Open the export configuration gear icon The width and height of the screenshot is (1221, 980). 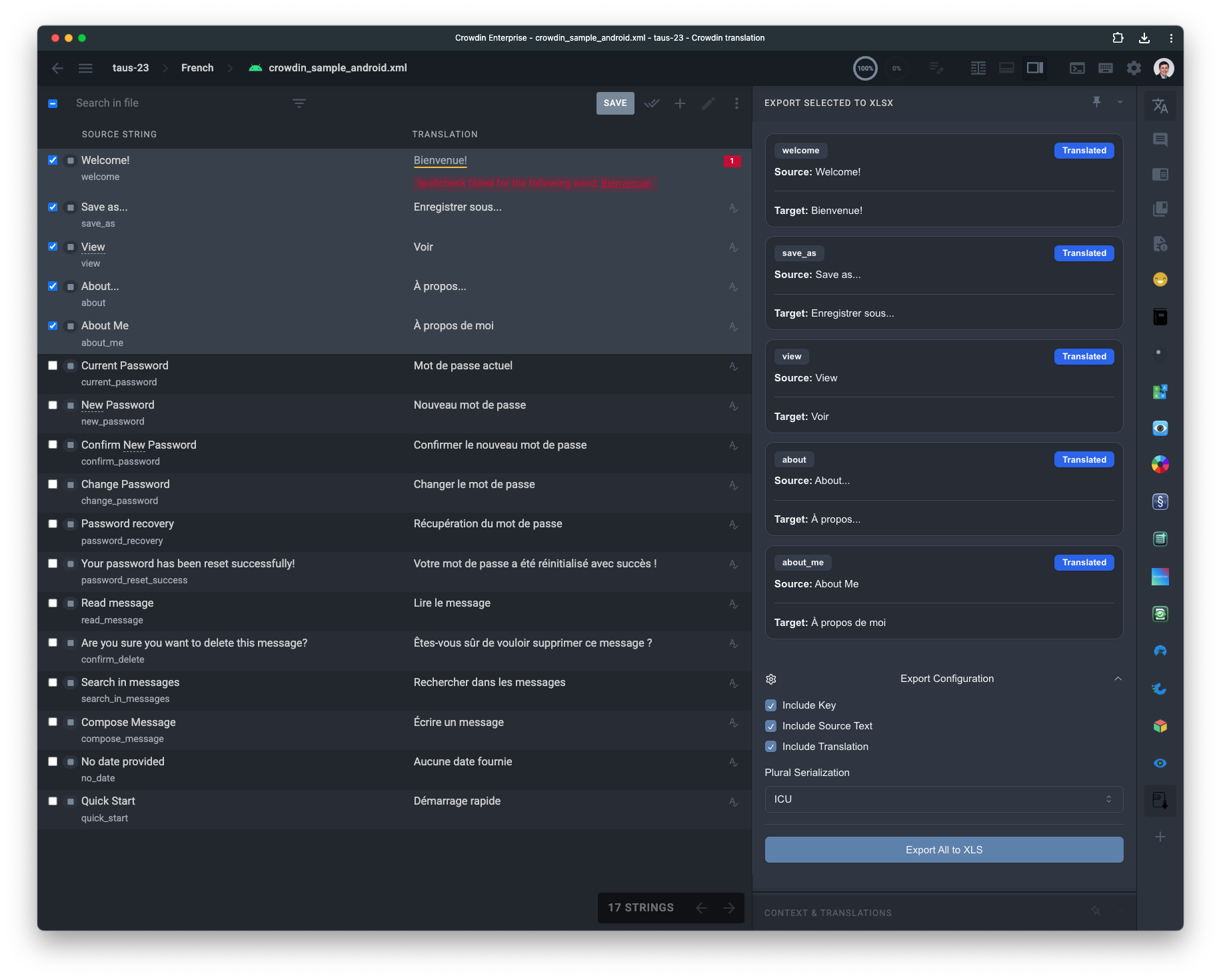tap(771, 679)
